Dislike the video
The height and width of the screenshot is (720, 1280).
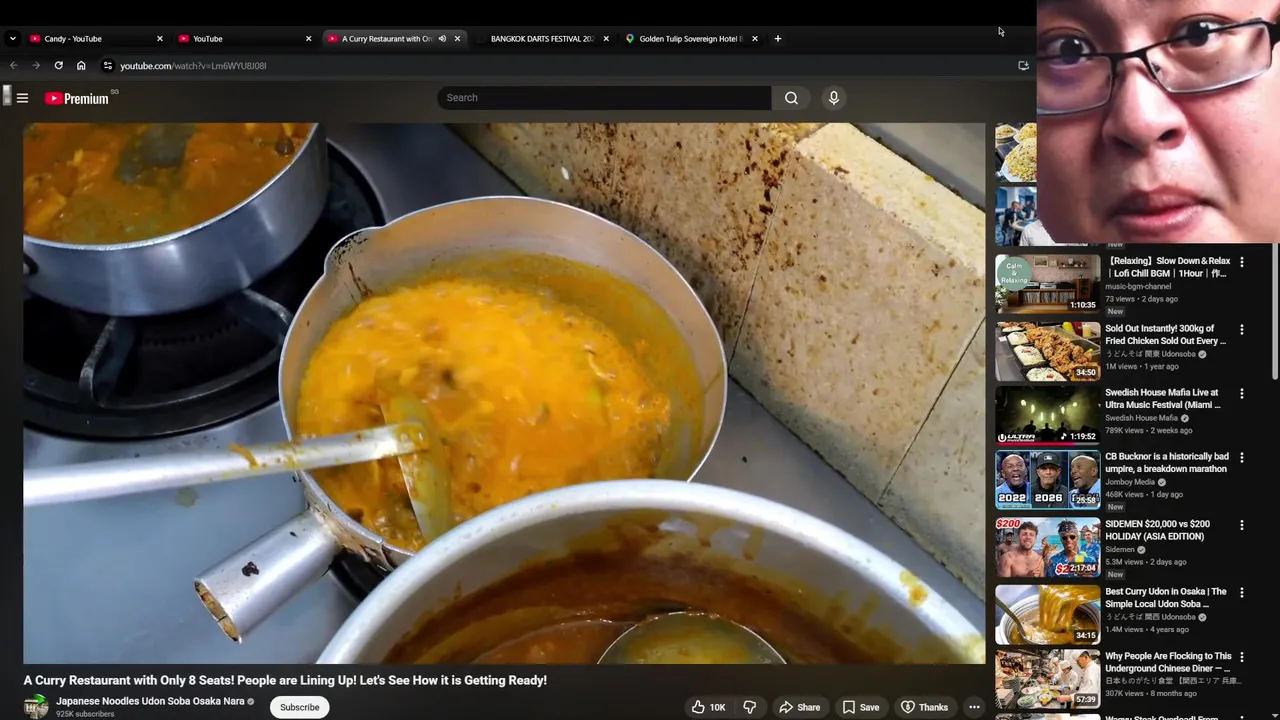tap(749, 707)
